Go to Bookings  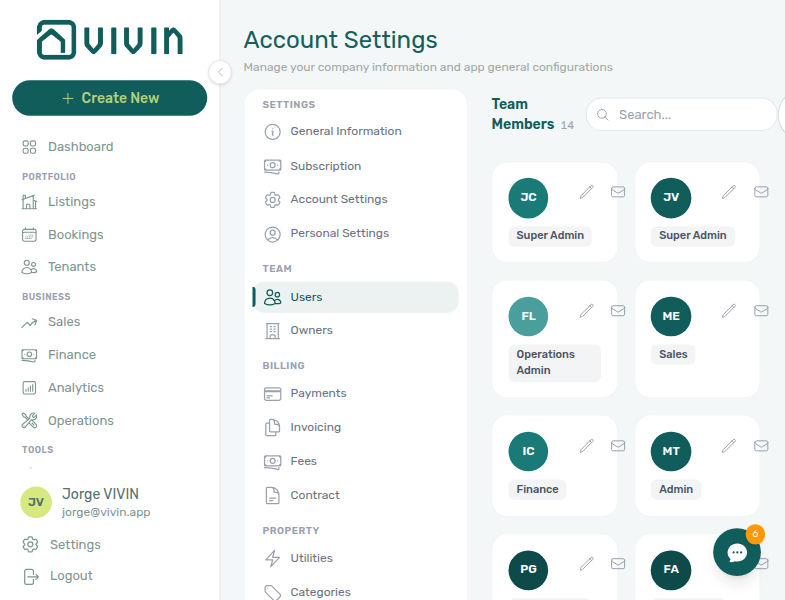tap(63, 234)
